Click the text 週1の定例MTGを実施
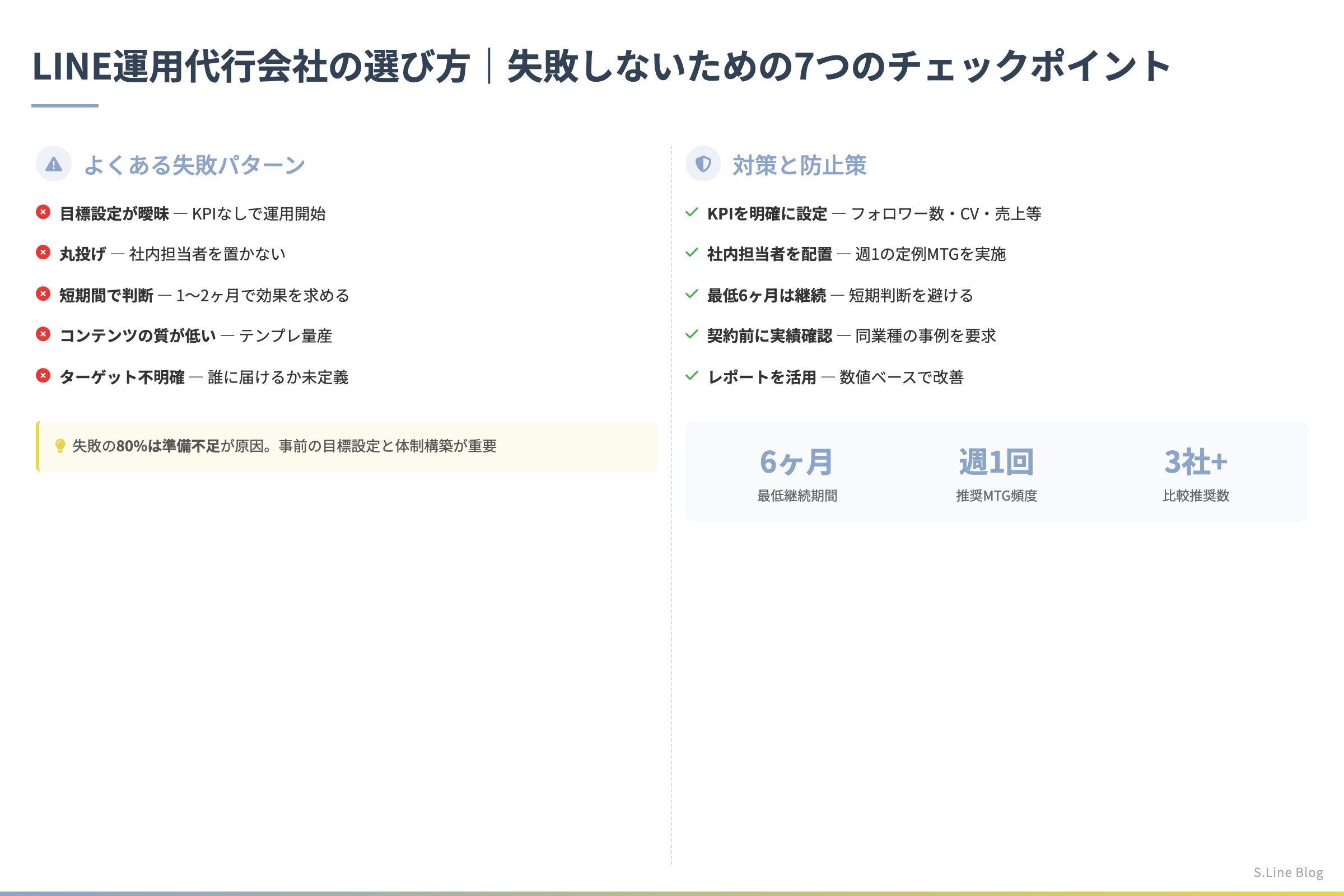This screenshot has height=896, width=1344. [930, 254]
